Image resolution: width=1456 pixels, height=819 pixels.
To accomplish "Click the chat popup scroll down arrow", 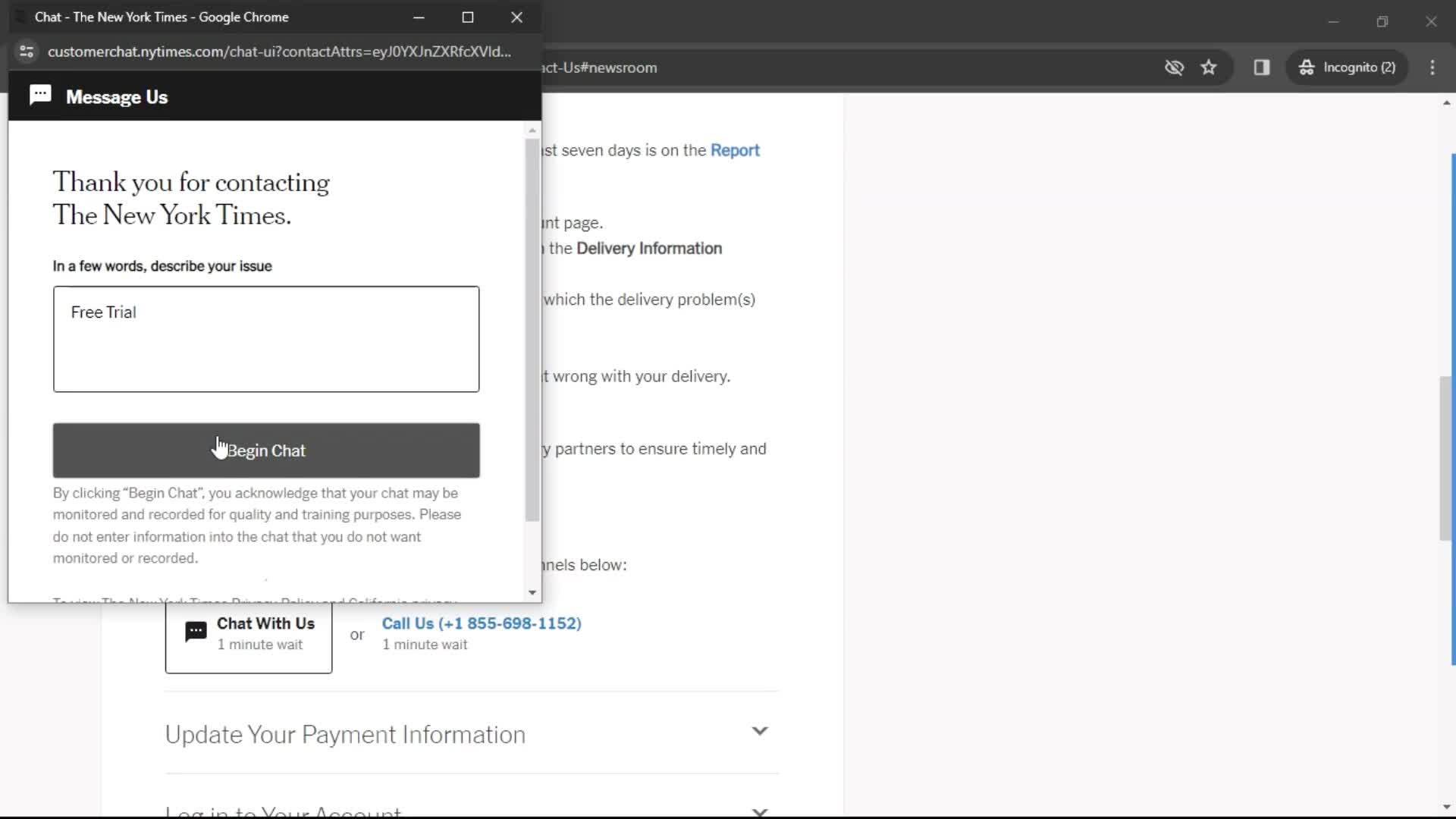I will point(532,593).
